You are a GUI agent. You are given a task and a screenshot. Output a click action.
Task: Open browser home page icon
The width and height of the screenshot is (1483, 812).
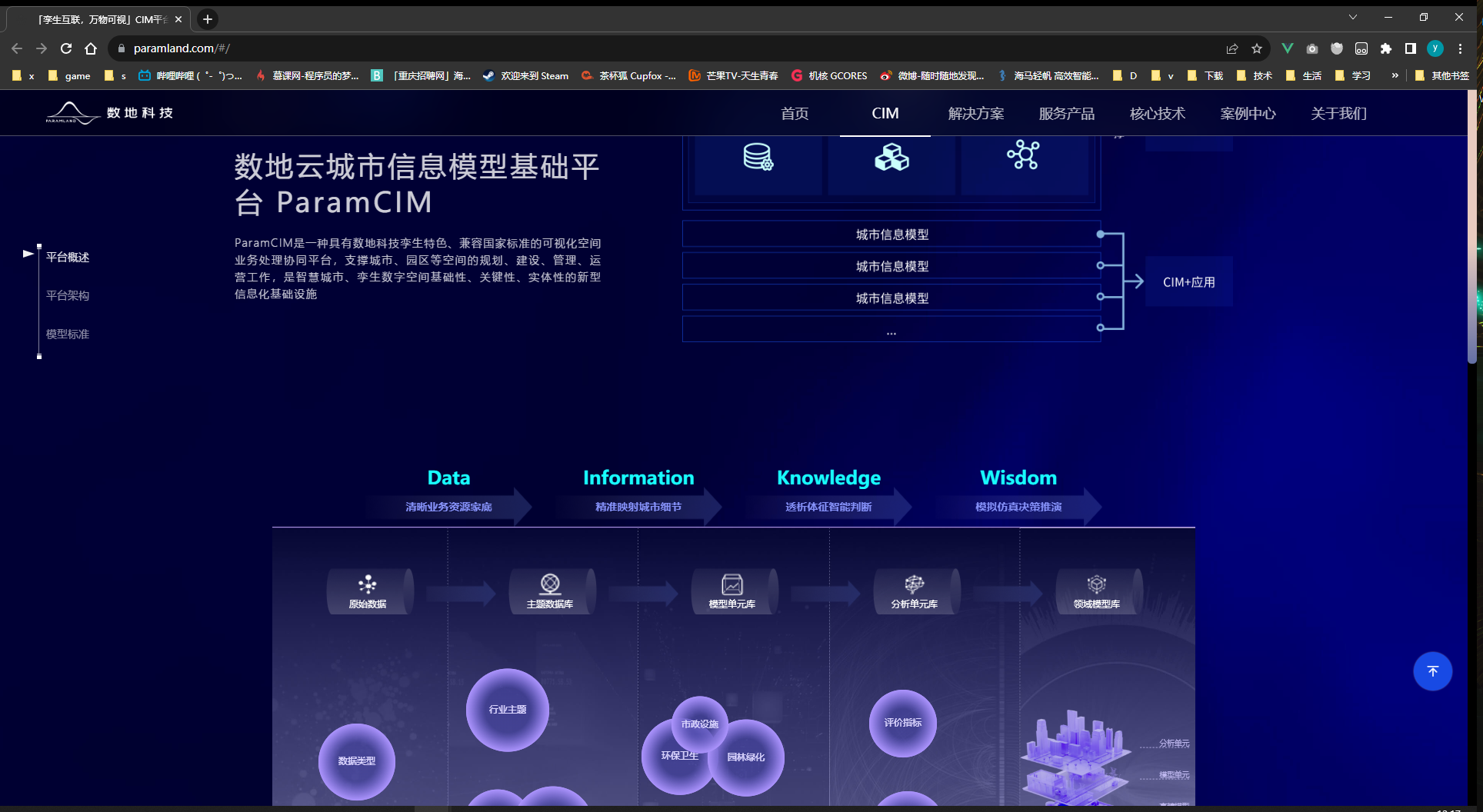[91, 48]
